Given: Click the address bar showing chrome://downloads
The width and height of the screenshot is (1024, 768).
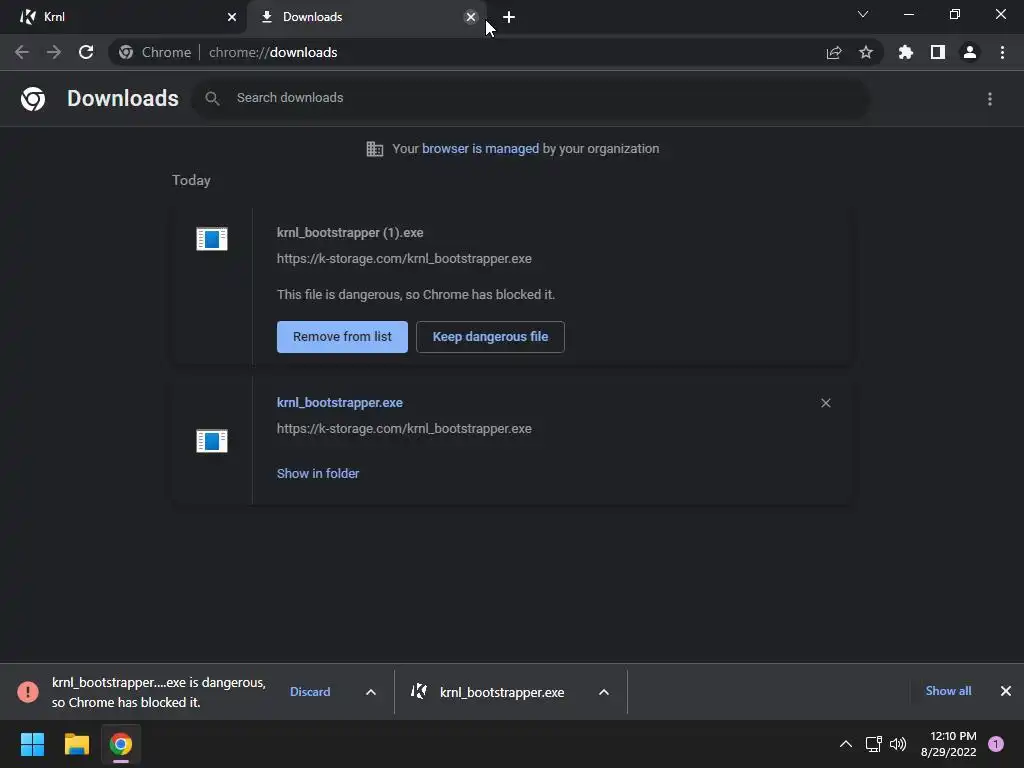Looking at the screenshot, I should pyautogui.click(x=496, y=52).
